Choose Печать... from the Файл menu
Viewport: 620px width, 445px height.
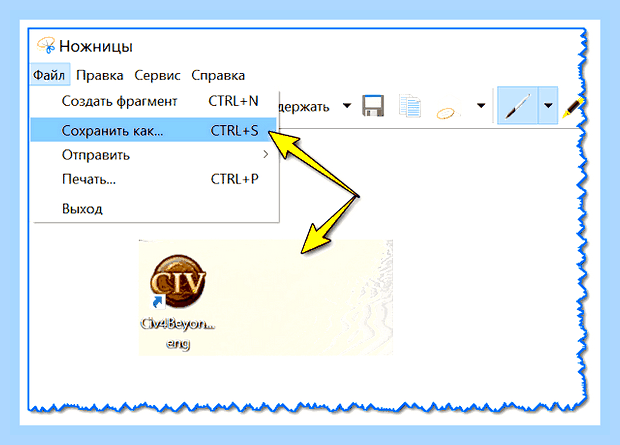point(155,179)
